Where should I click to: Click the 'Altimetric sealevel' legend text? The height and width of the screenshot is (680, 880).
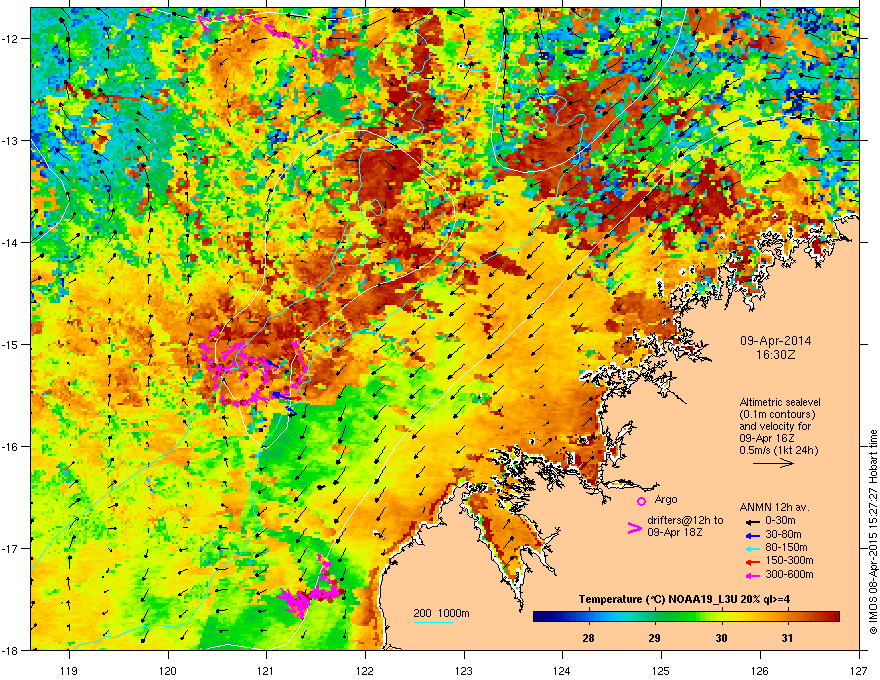click(x=780, y=402)
